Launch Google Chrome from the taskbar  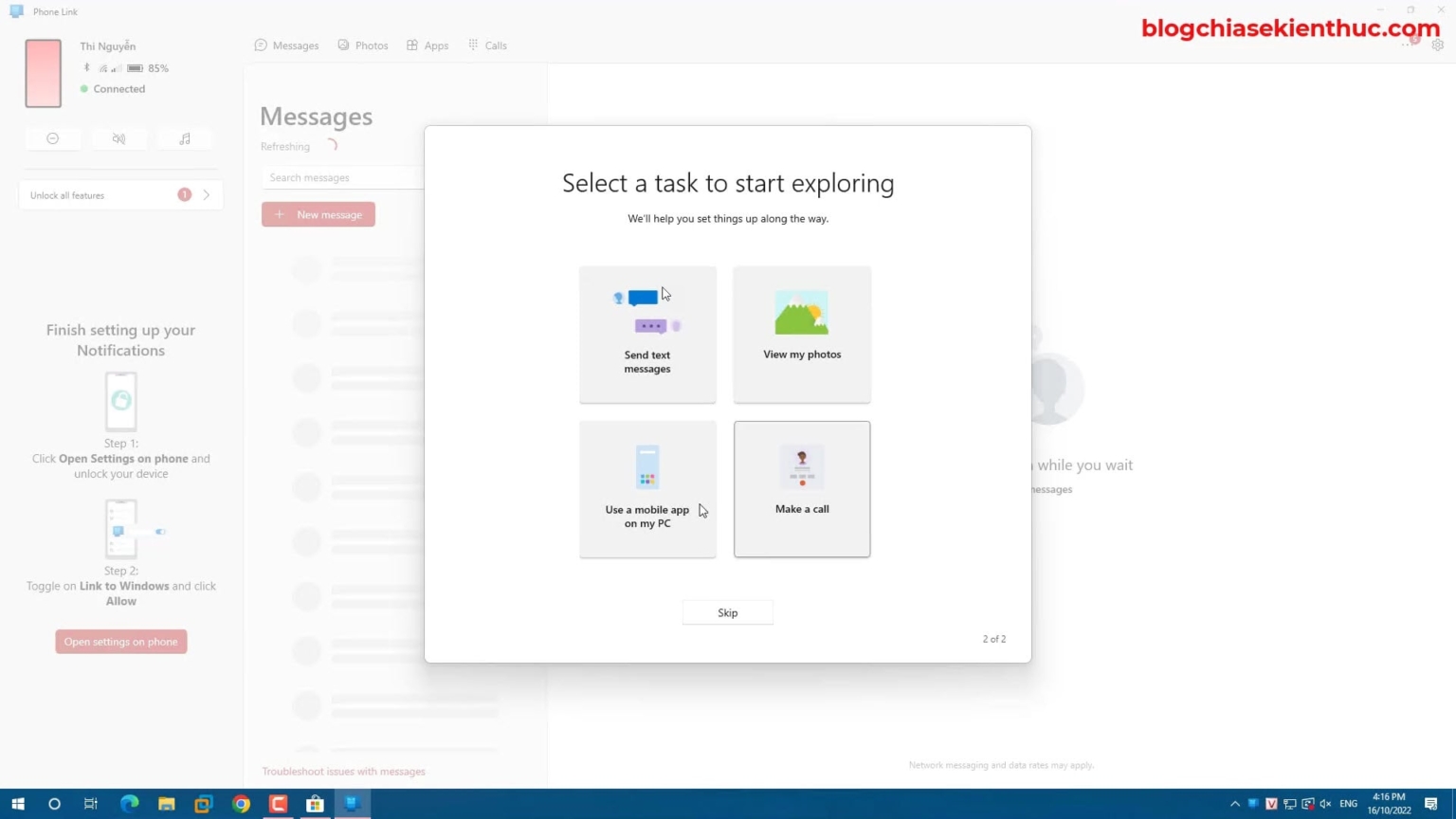click(x=240, y=804)
